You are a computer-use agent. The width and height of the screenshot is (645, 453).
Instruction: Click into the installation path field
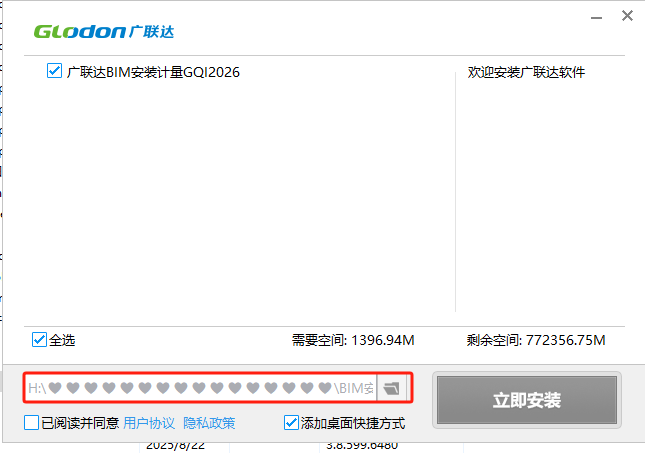pos(201,388)
